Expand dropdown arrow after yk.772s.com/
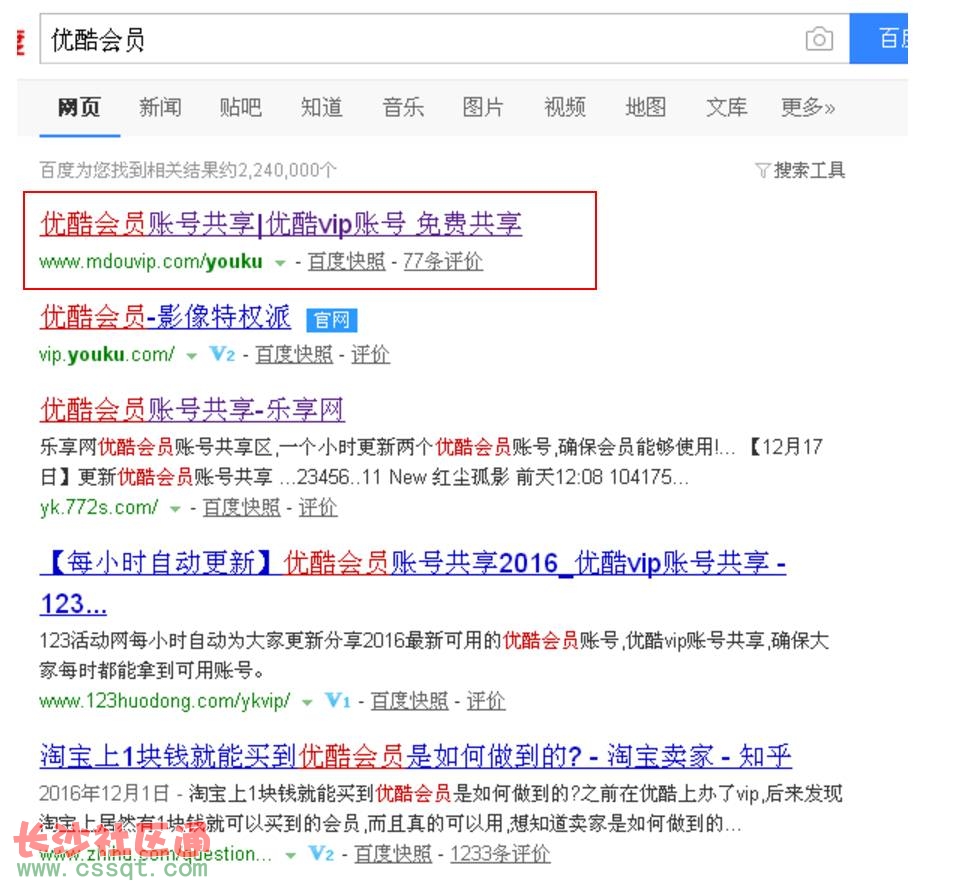Screen dimensions: 973x894 [175, 509]
